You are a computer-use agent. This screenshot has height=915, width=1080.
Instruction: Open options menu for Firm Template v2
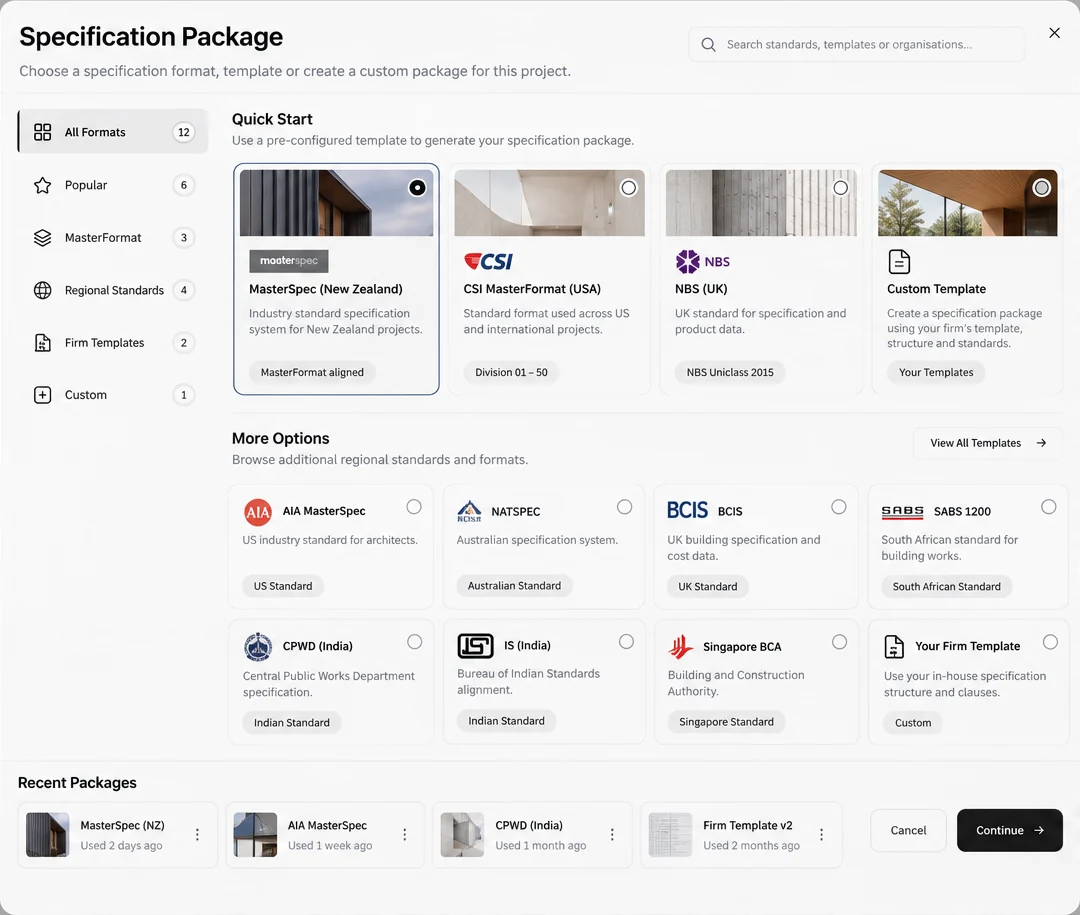point(821,834)
